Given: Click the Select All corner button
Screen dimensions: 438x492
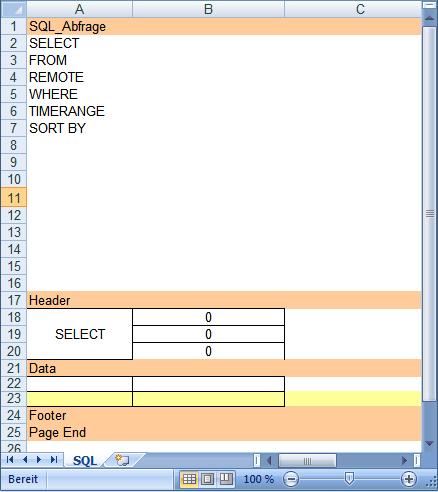Looking at the screenshot, I should tap(14, 9).
